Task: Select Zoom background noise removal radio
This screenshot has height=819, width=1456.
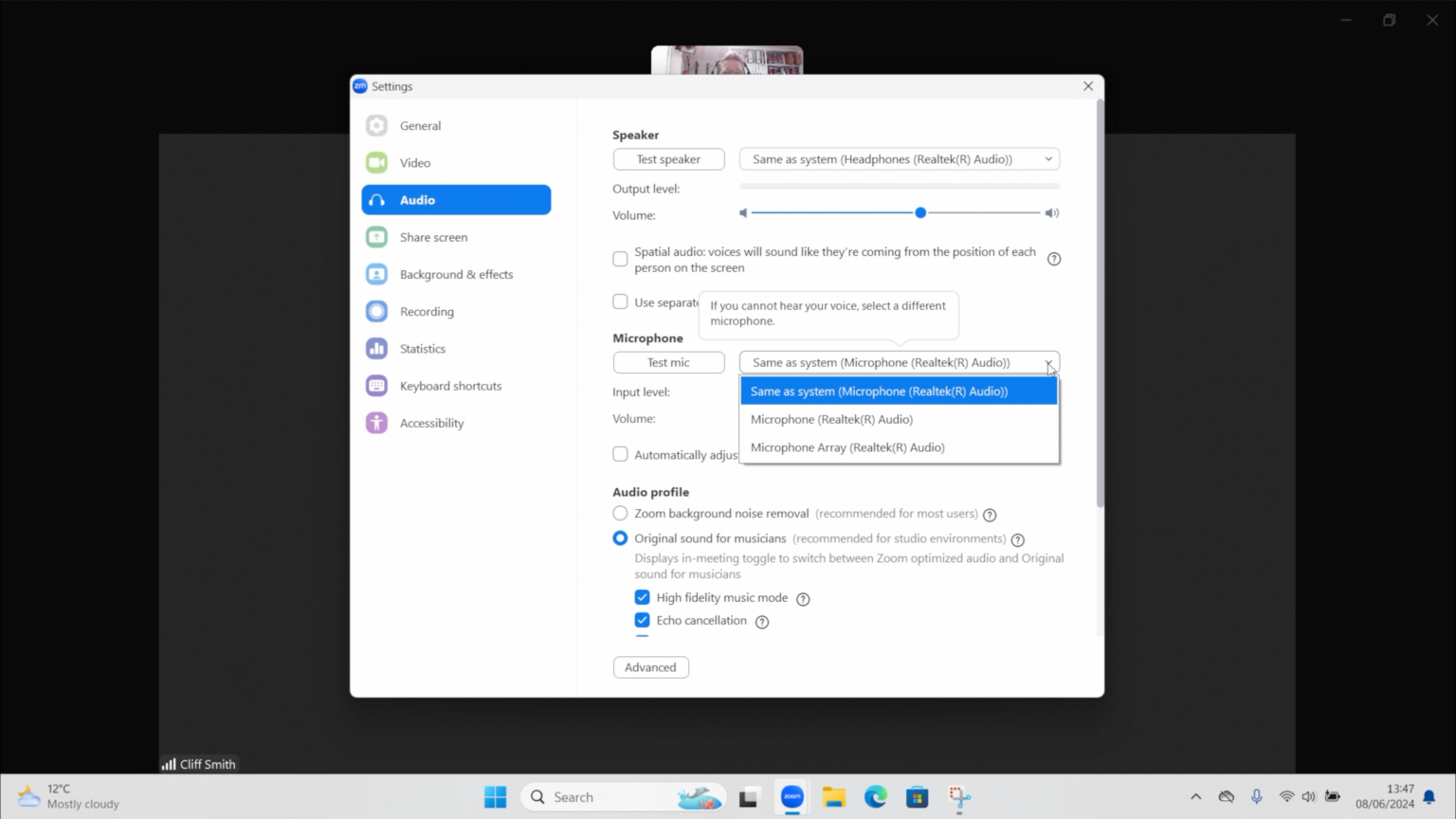Action: tap(620, 514)
